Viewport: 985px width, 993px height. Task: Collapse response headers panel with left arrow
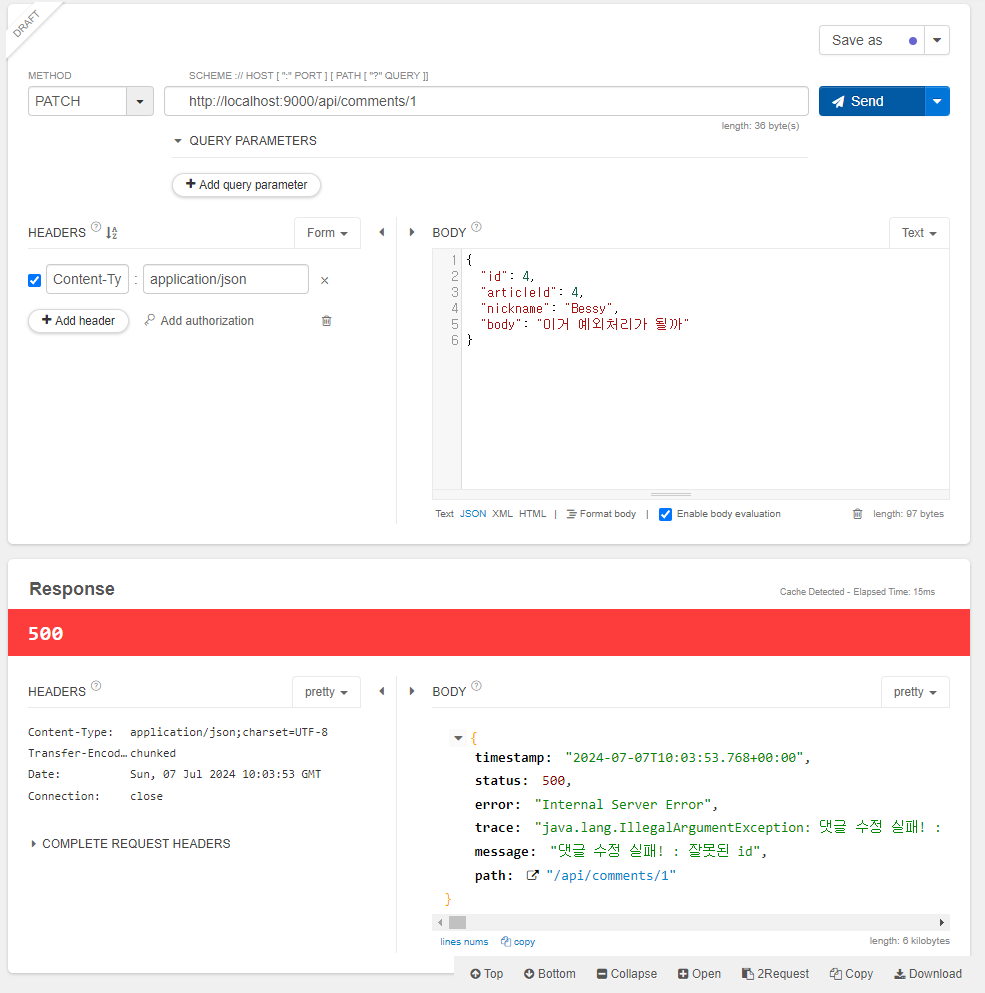click(382, 691)
